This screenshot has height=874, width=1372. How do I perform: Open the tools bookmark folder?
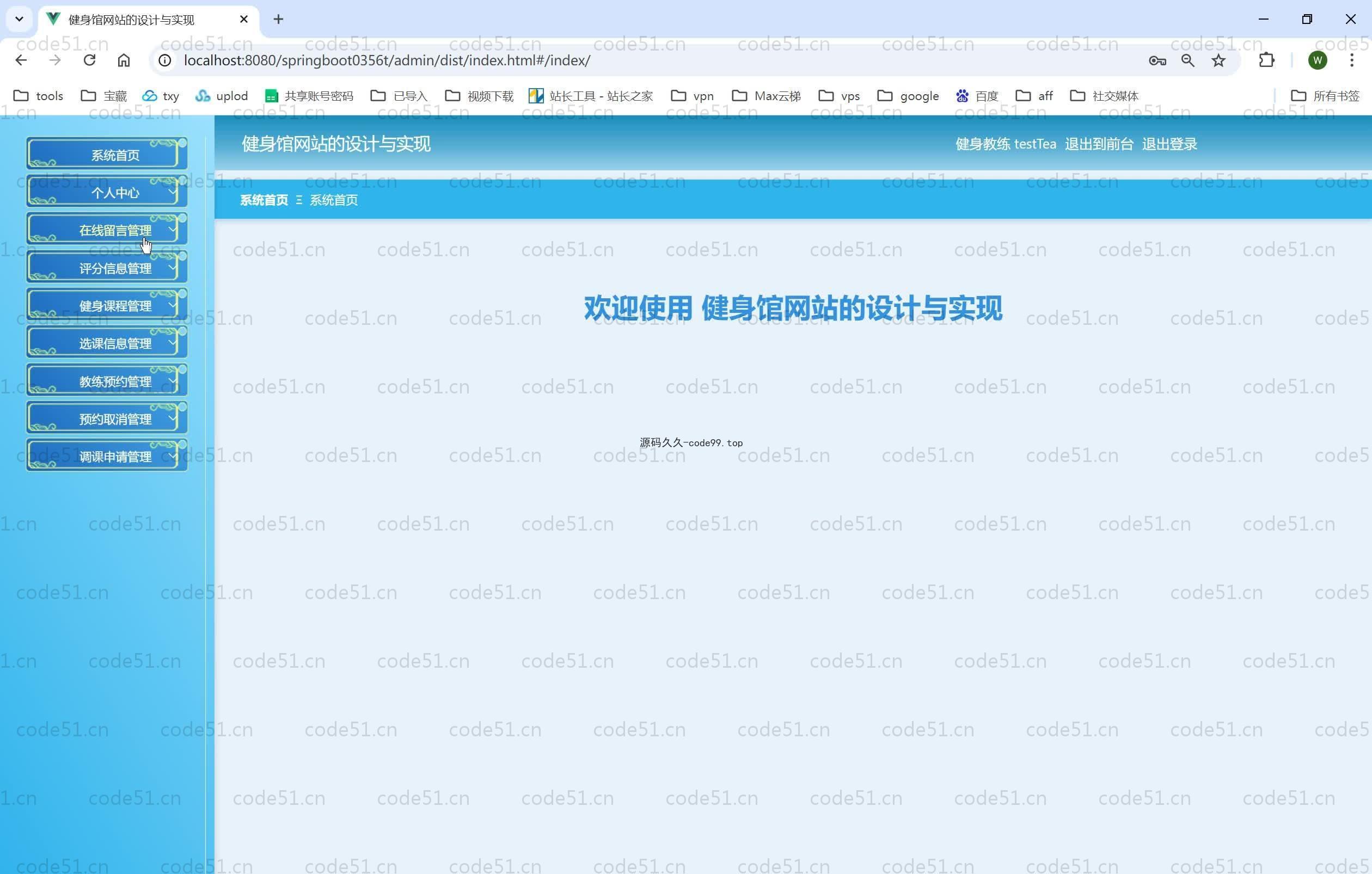click(x=38, y=96)
